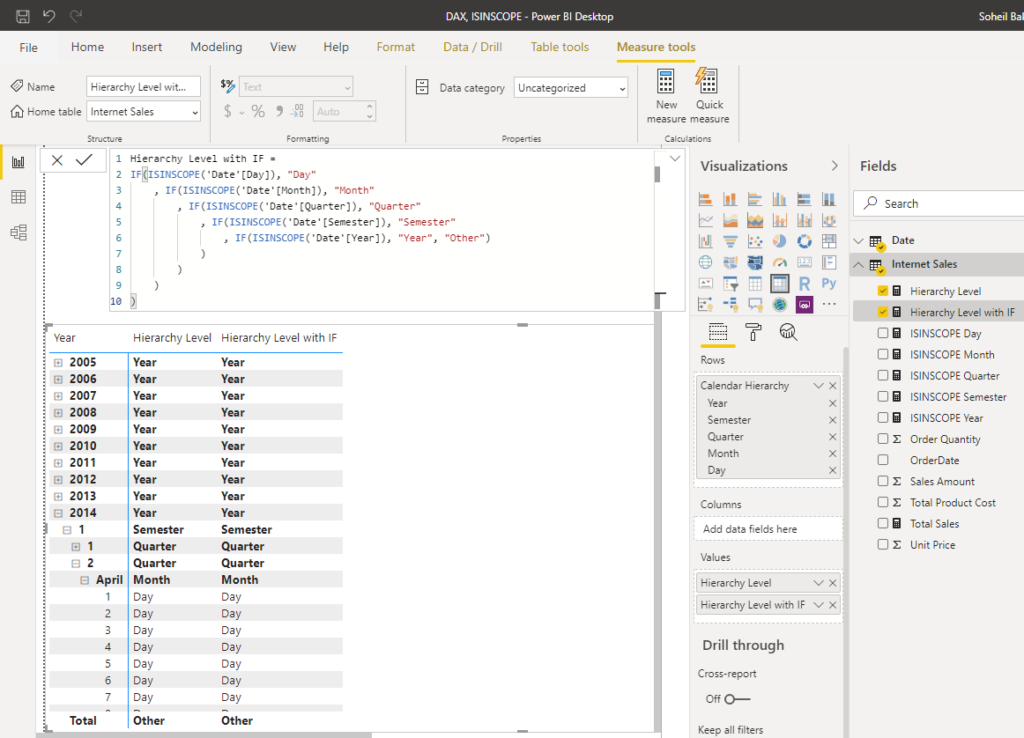Check the Sales Amount field
The width and height of the screenshot is (1024, 738).
(883, 481)
